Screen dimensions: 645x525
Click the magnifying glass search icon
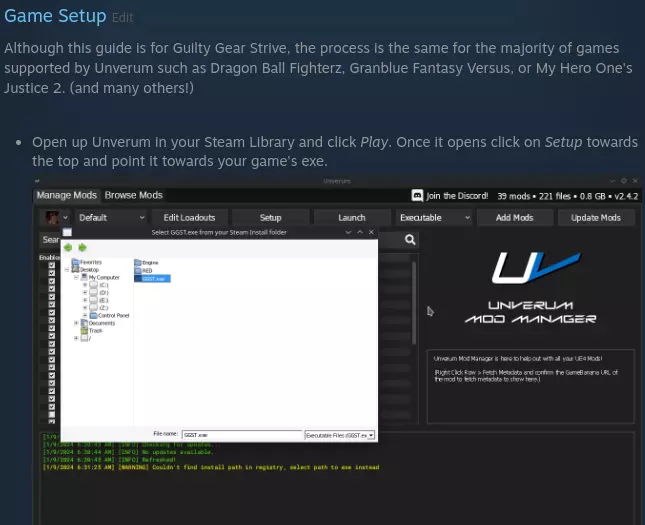point(410,239)
